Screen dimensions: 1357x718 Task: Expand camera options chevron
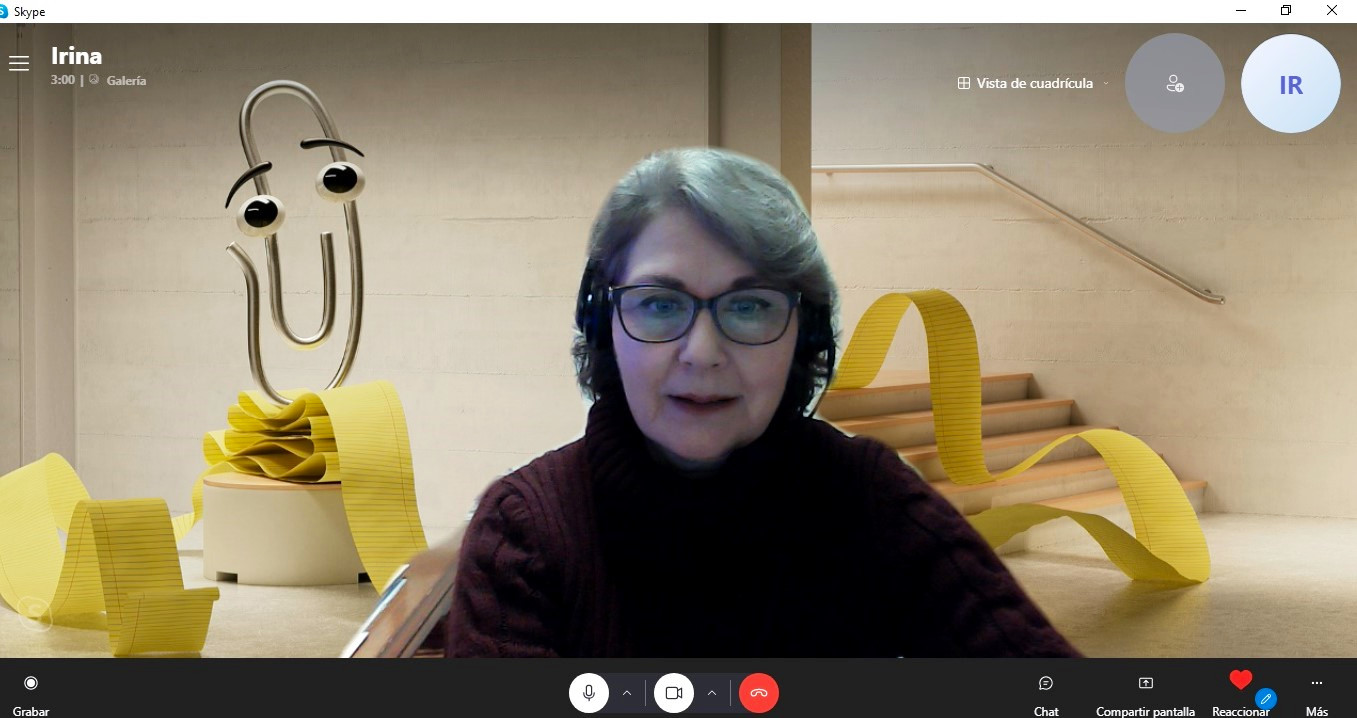click(712, 693)
